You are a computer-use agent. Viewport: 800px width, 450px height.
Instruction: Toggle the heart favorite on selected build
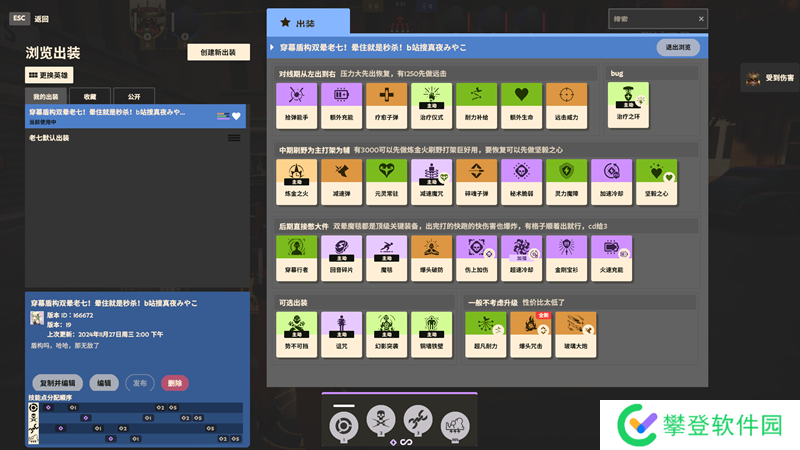click(x=236, y=117)
